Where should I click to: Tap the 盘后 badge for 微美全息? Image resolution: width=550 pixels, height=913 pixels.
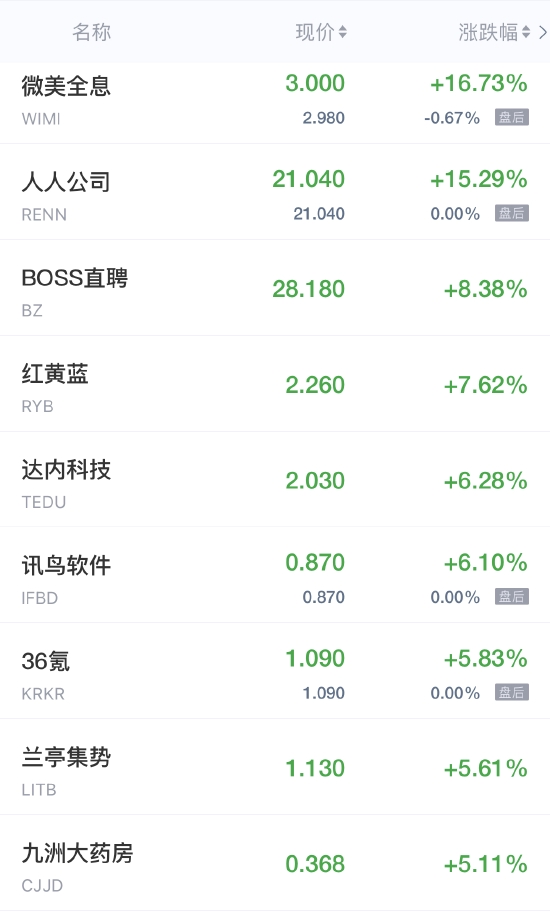pyautogui.click(x=512, y=117)
